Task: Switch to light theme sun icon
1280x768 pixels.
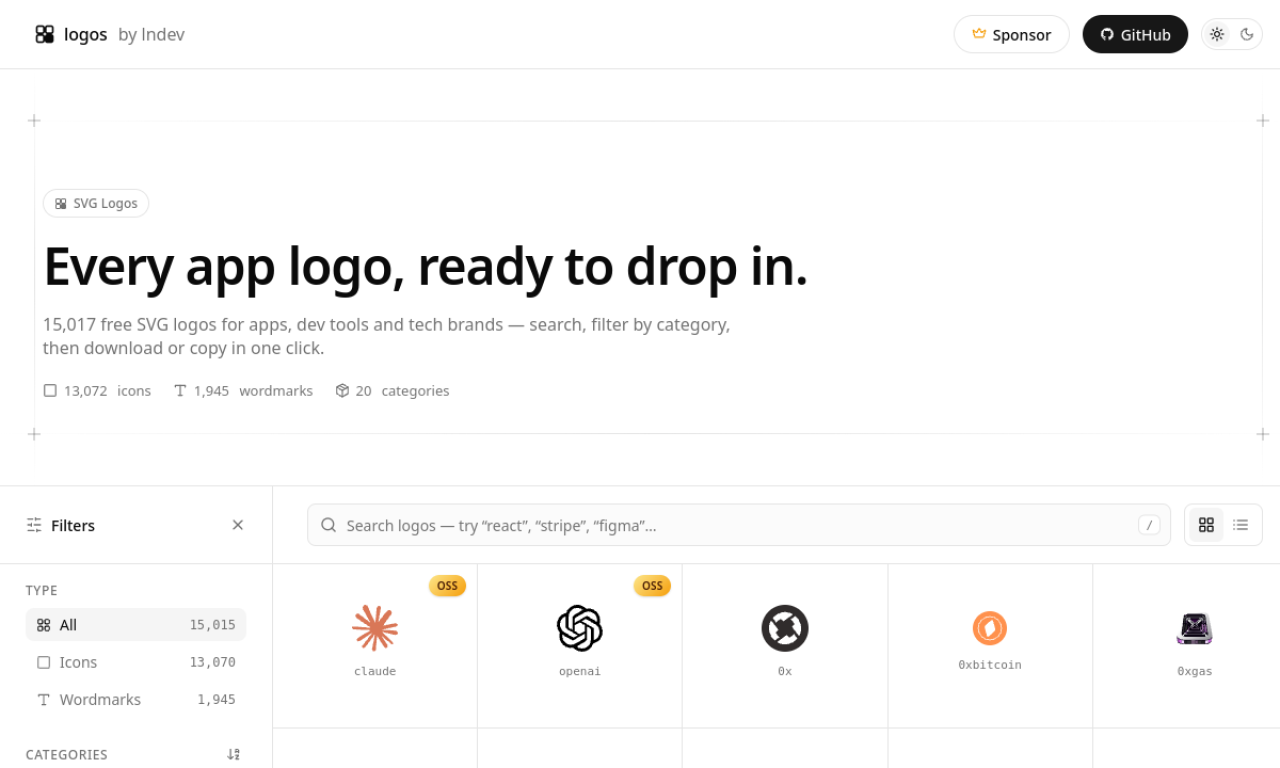Action: coord(1217,34)
